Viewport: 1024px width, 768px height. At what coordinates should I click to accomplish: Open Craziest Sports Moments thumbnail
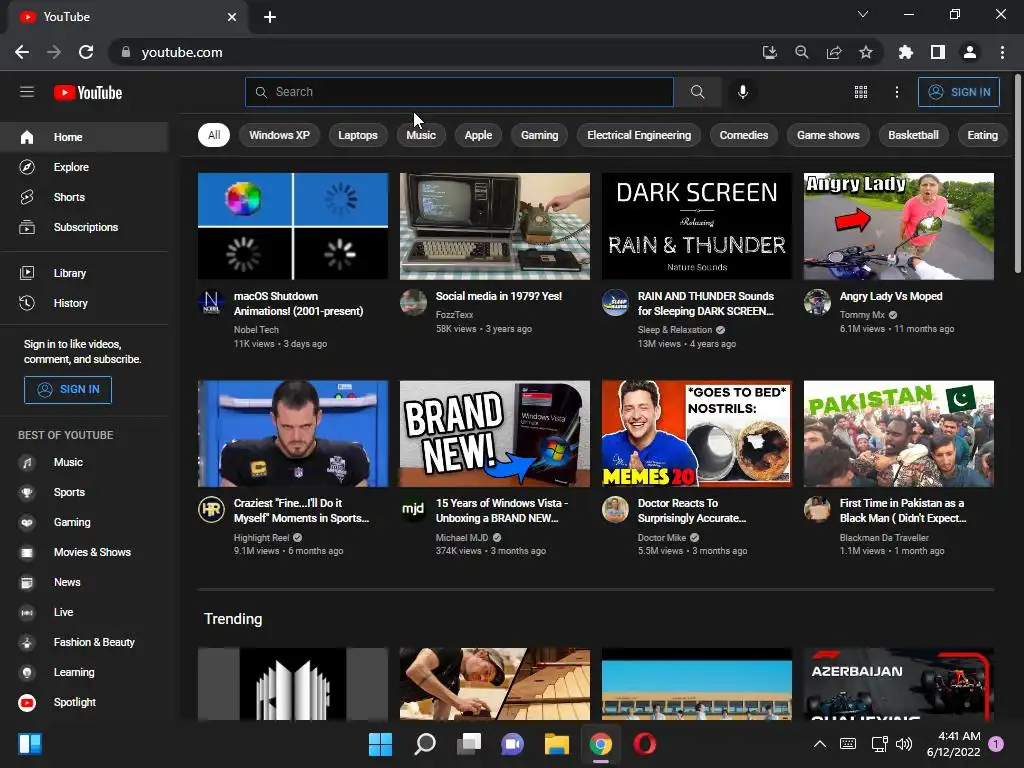293,434
